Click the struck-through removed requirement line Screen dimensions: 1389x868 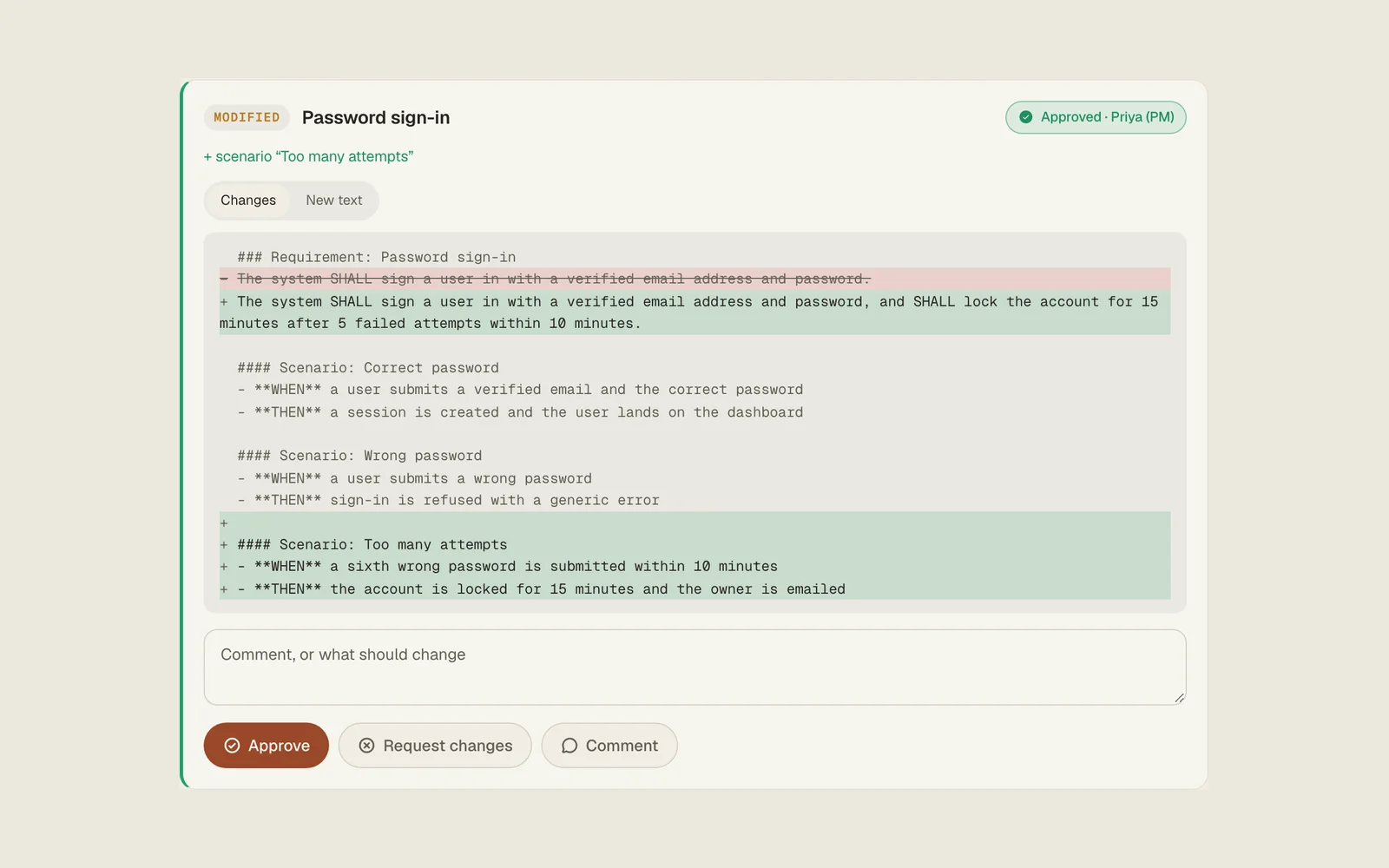[x=694, y=279]
